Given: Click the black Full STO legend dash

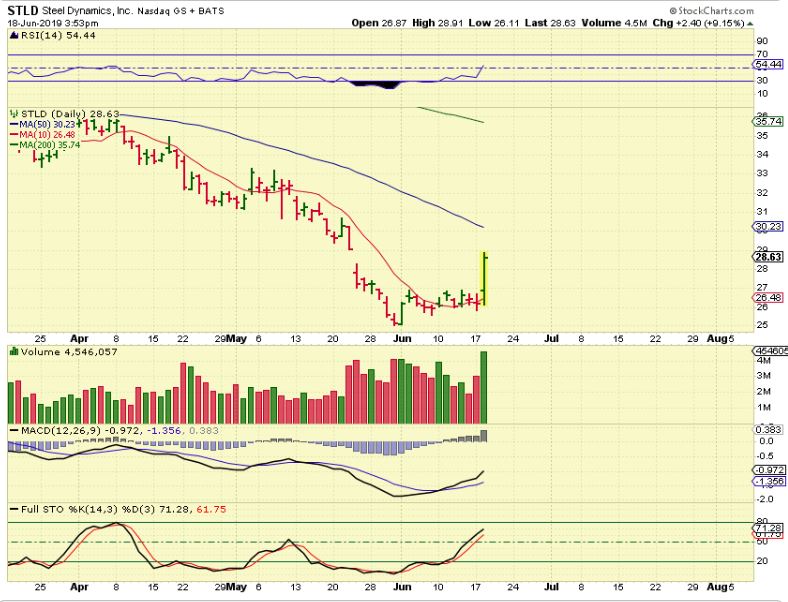Looking at the screenshot, I should coord(14,510).
